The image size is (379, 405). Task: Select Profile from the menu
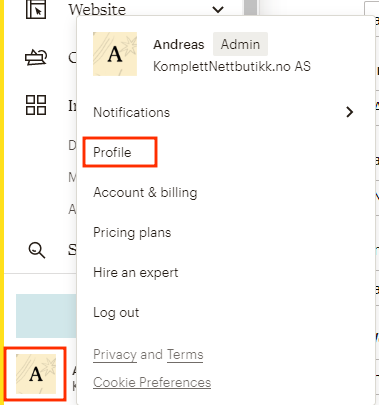click(x=112, y=152)
